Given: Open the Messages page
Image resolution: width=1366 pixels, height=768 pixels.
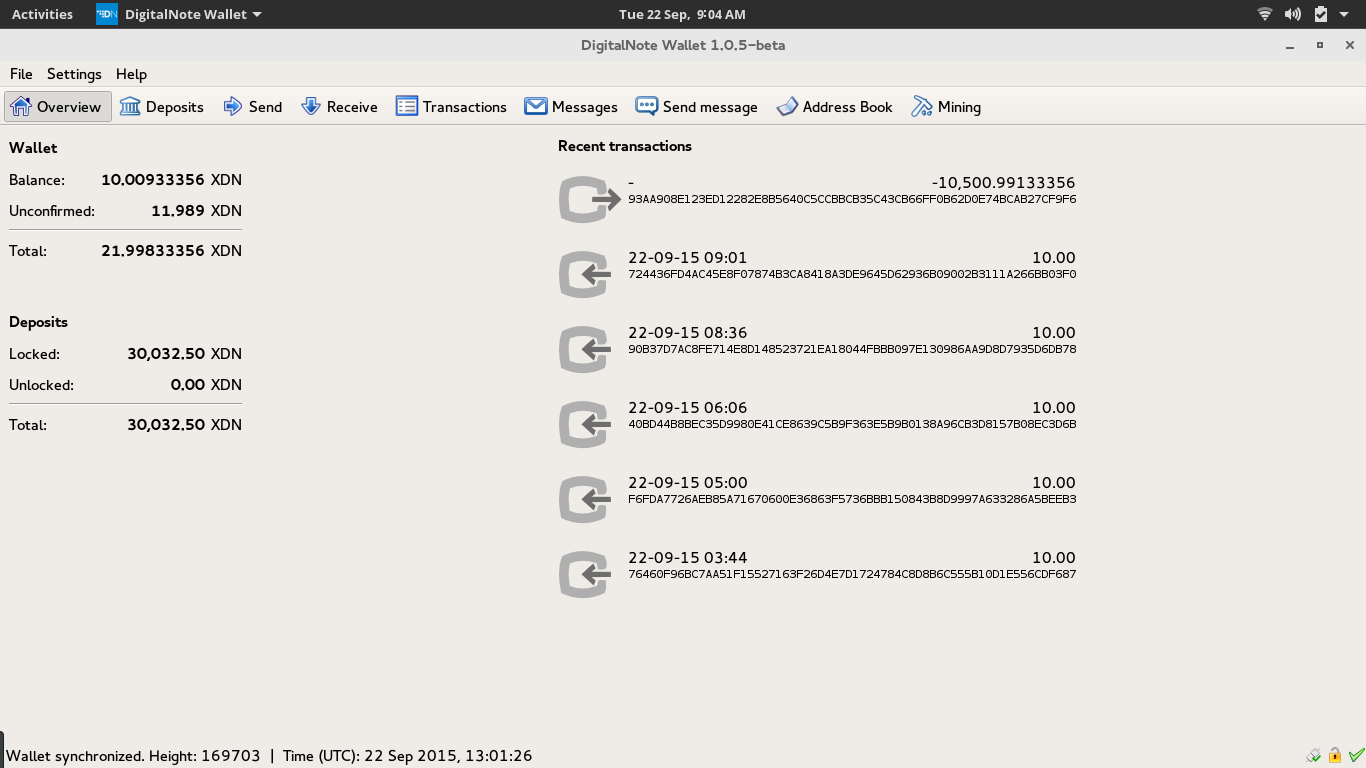Looking at the screenshot, I should click(571, 107).
